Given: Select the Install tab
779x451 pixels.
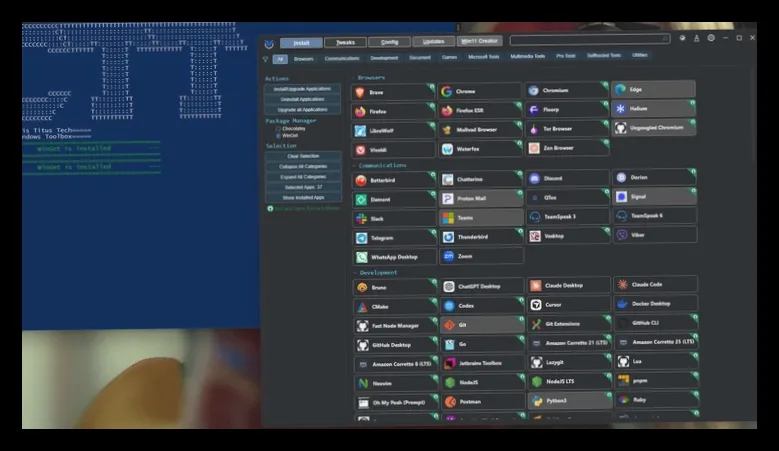Looking at the screenshot, I should (x=301, y=43).
